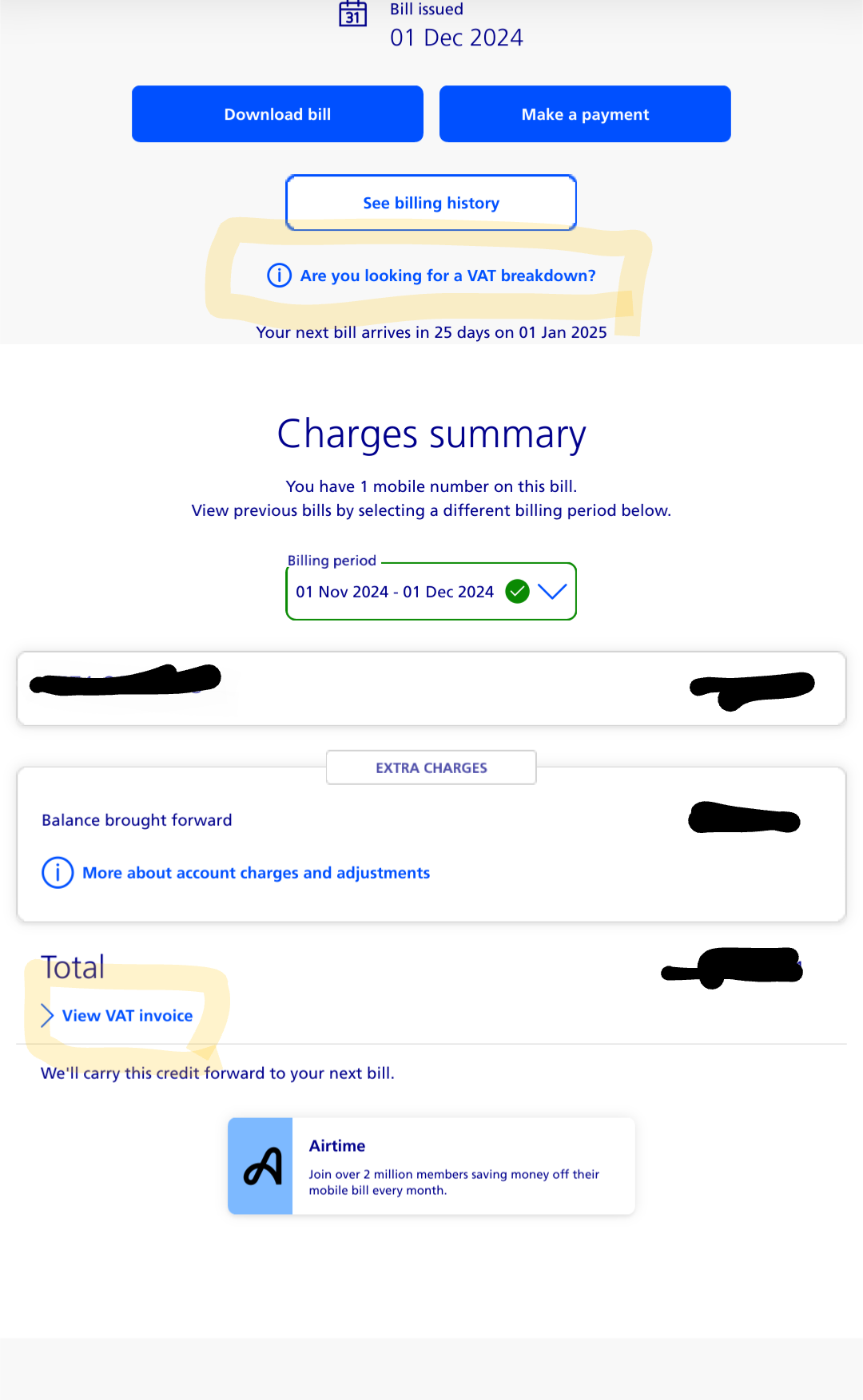Select the billing period field showing Nov-Dec 2024
The image size is (863, 1400).
[x=394, y=592]
